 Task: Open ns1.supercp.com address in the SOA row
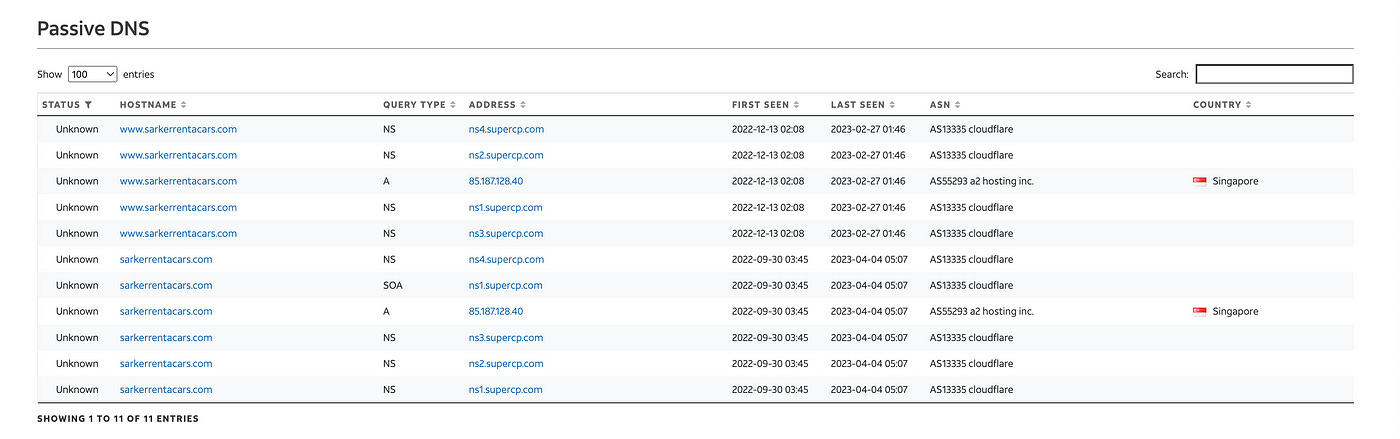tap(506, 285)
